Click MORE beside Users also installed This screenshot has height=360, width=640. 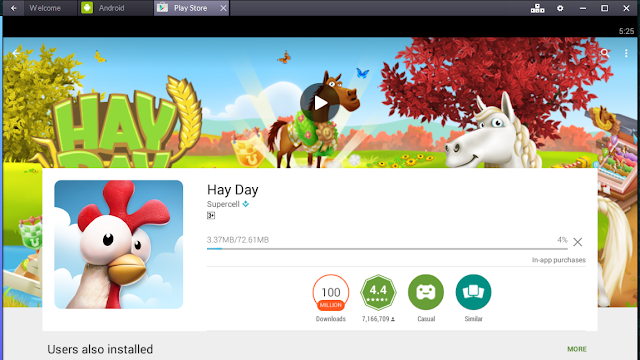click(x=577, y=349)
